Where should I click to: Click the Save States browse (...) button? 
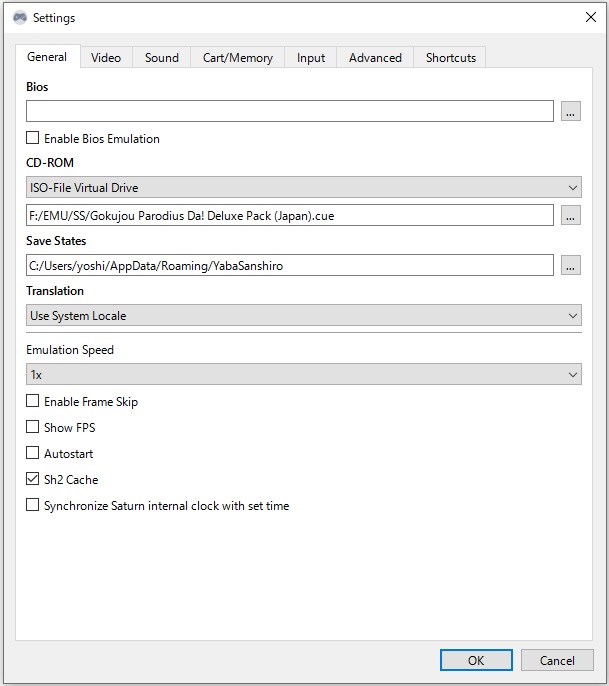pyautogui.click(x=571, y=265)
